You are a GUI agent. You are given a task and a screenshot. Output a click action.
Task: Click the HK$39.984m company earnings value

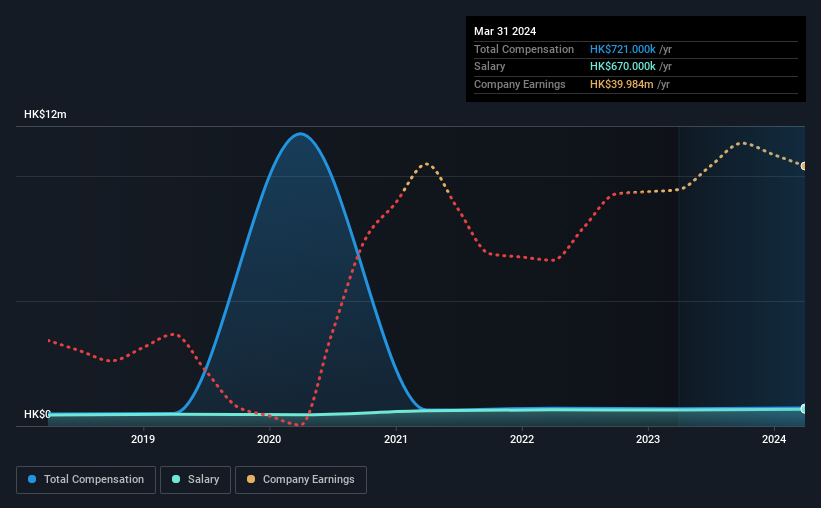click(x=622, y=84)
